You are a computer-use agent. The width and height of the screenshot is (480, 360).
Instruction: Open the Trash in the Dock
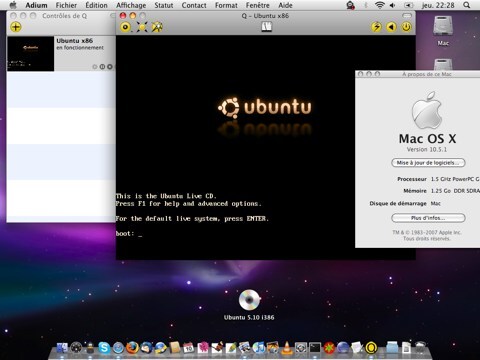[421, 348]
